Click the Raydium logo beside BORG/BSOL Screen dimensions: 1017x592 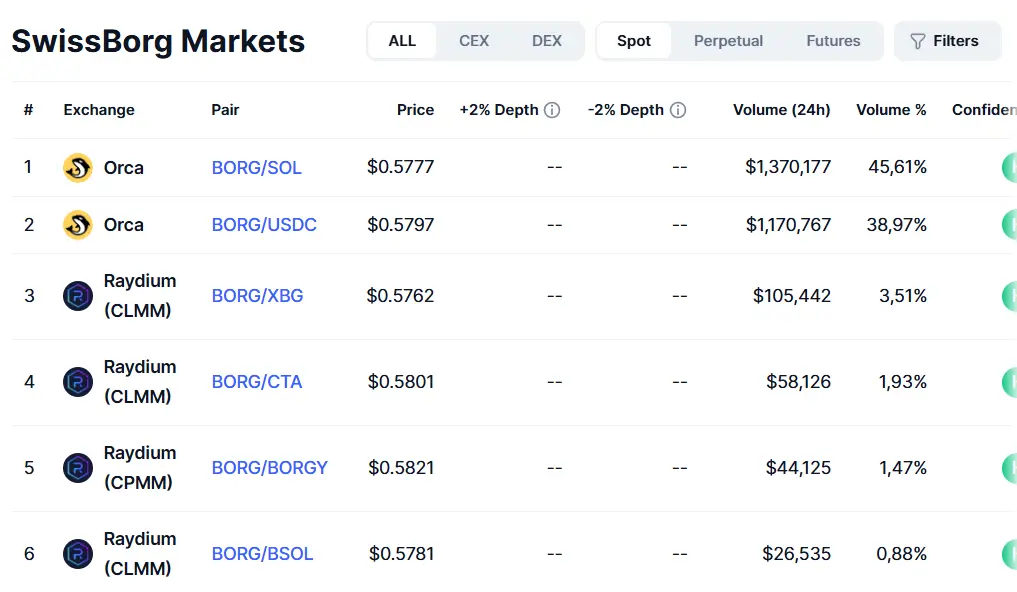78,554
